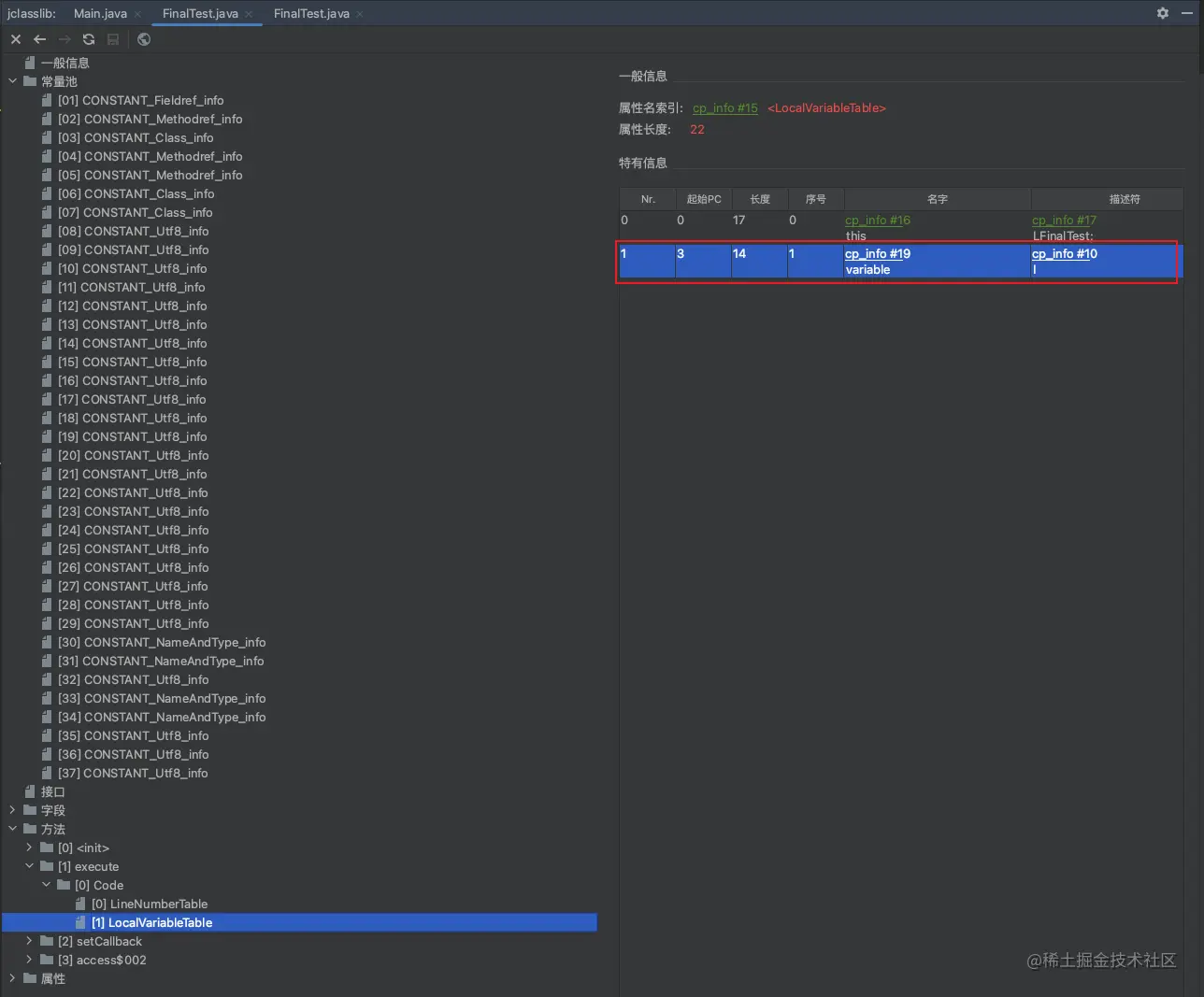Click folder icon beside 方法
Screen dimensions: 1204x997
click(30, 829)
